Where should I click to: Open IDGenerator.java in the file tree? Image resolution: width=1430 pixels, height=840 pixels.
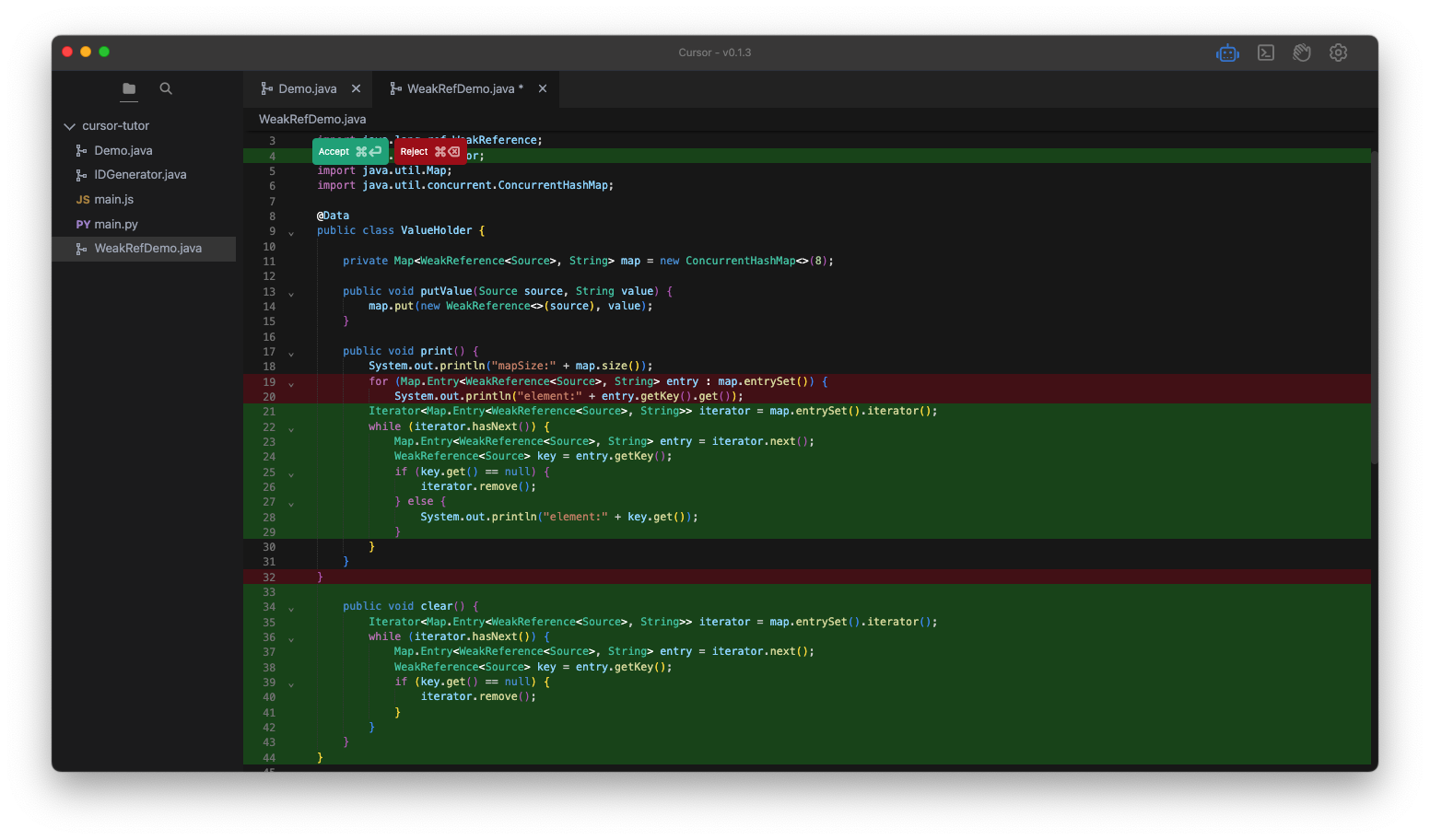140,175
